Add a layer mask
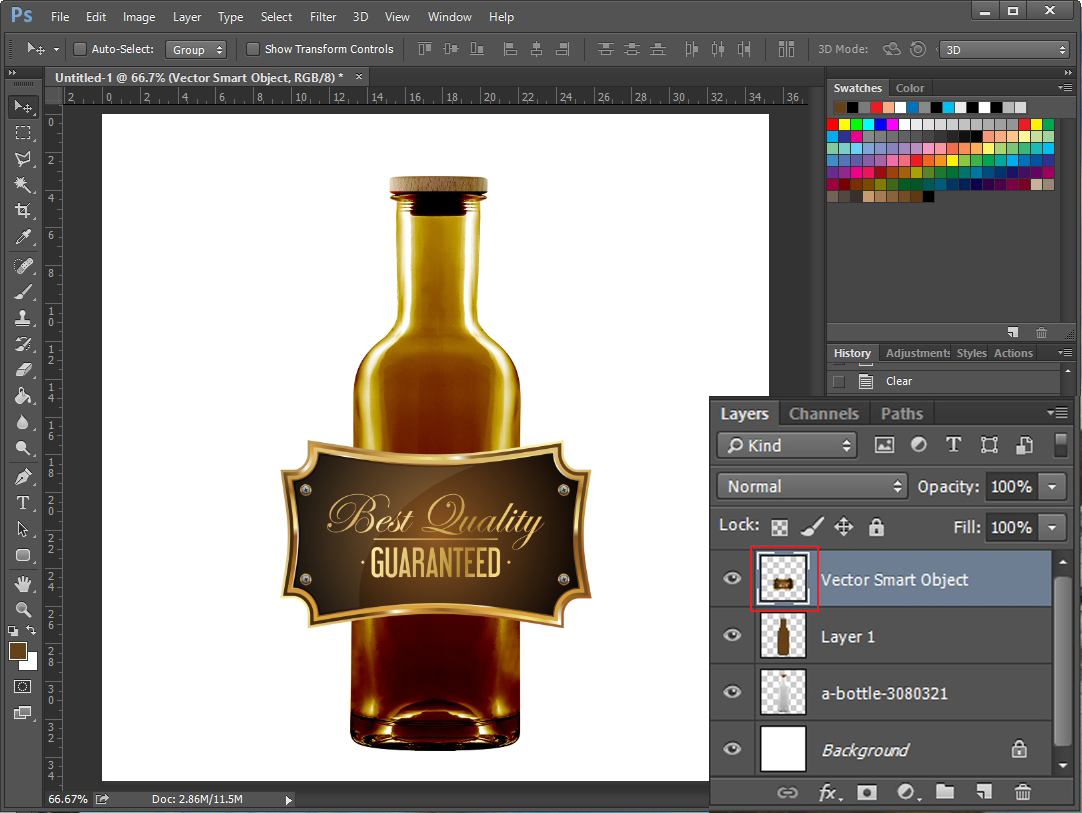 (x=867, y=792)
